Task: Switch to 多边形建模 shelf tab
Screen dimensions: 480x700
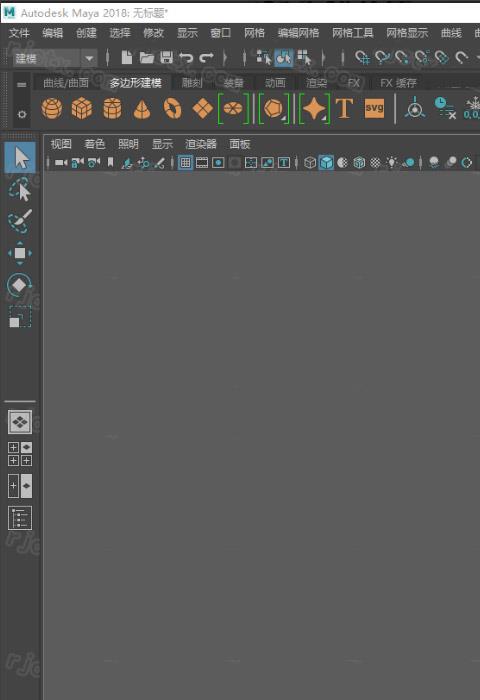Action: click(136, 83)
